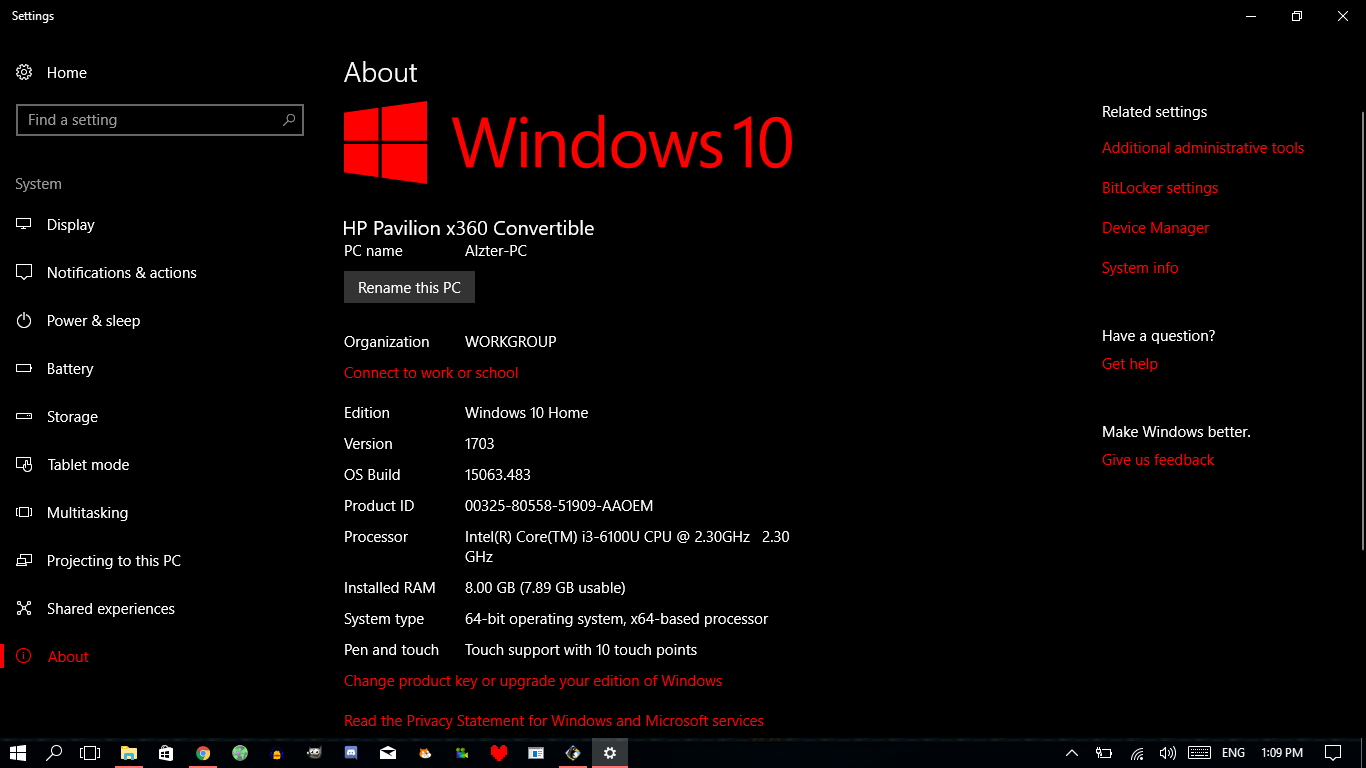Open File Explorer from taskbar
This screenshot has width=1366, height=768.
coord(129,753)
